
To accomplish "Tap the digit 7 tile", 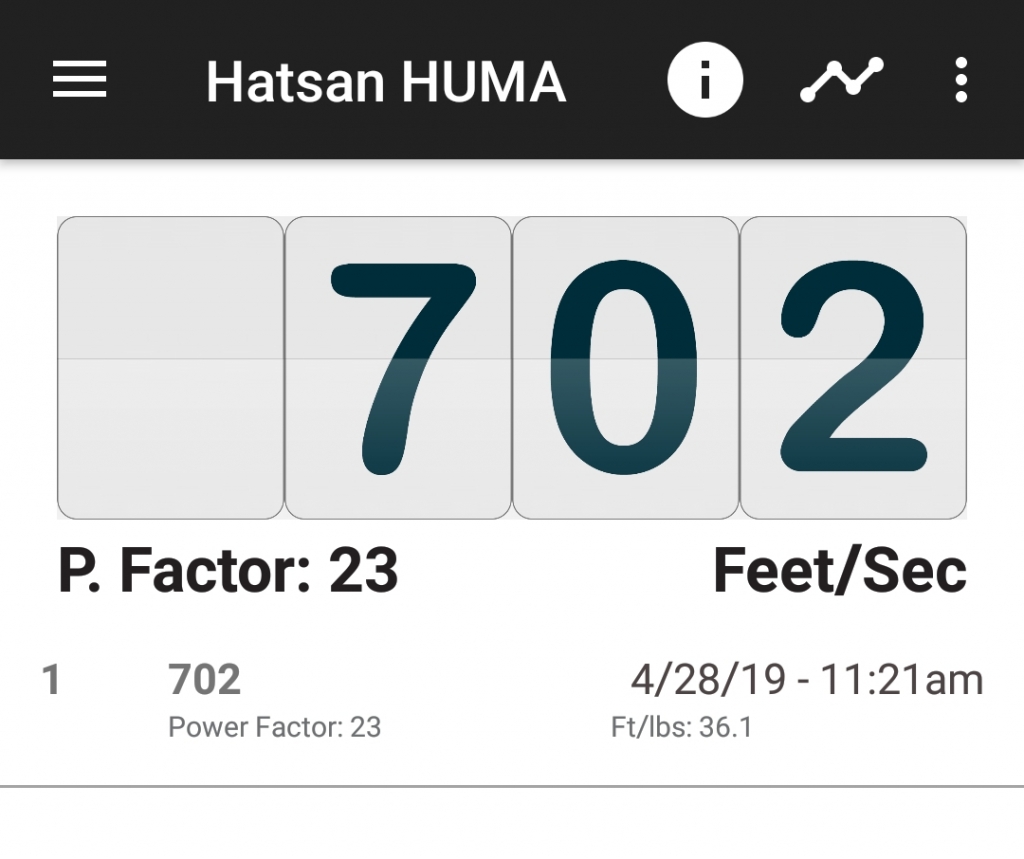I will (398, 368).
